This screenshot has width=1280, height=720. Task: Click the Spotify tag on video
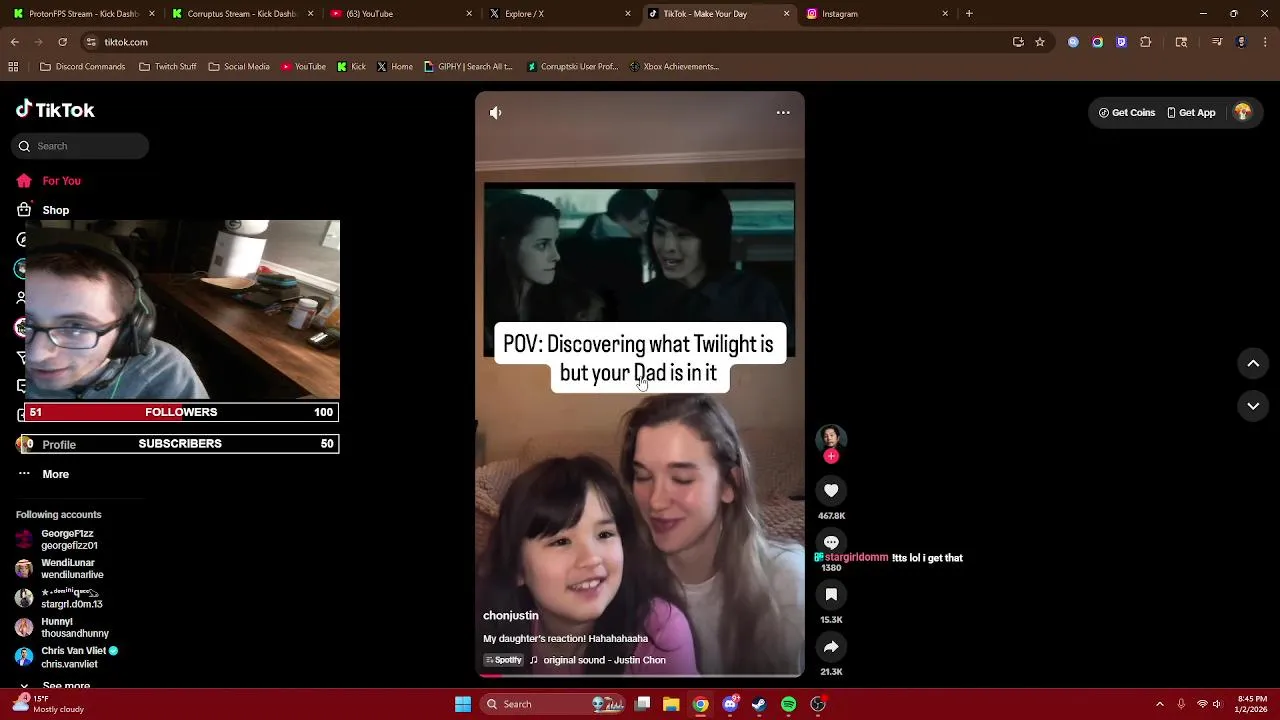coord(503,660)
